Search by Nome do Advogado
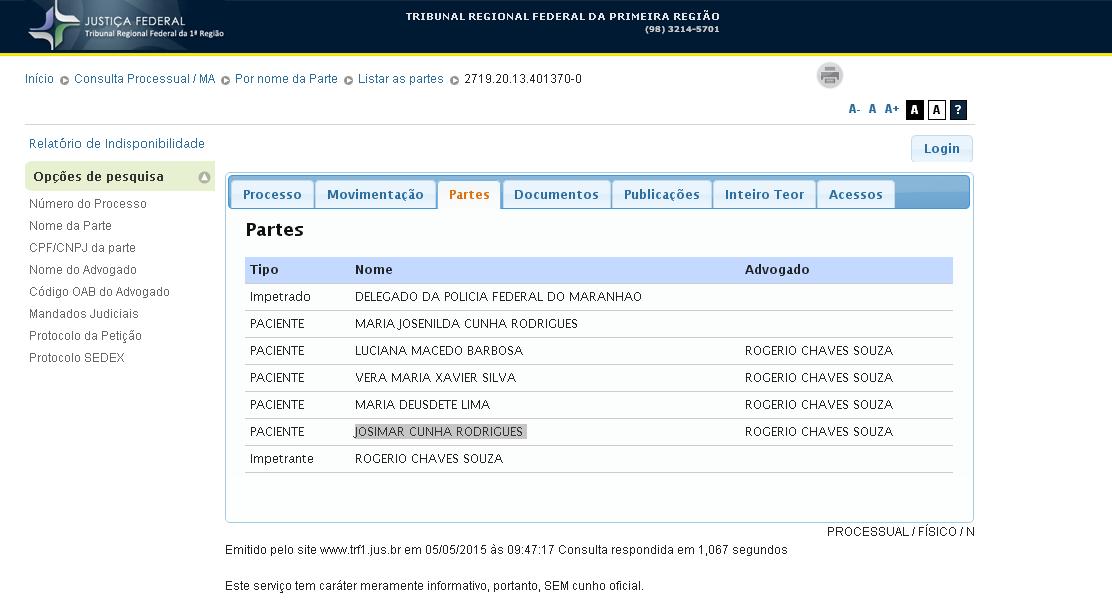1112x602 pixels. tap(83, 269)
